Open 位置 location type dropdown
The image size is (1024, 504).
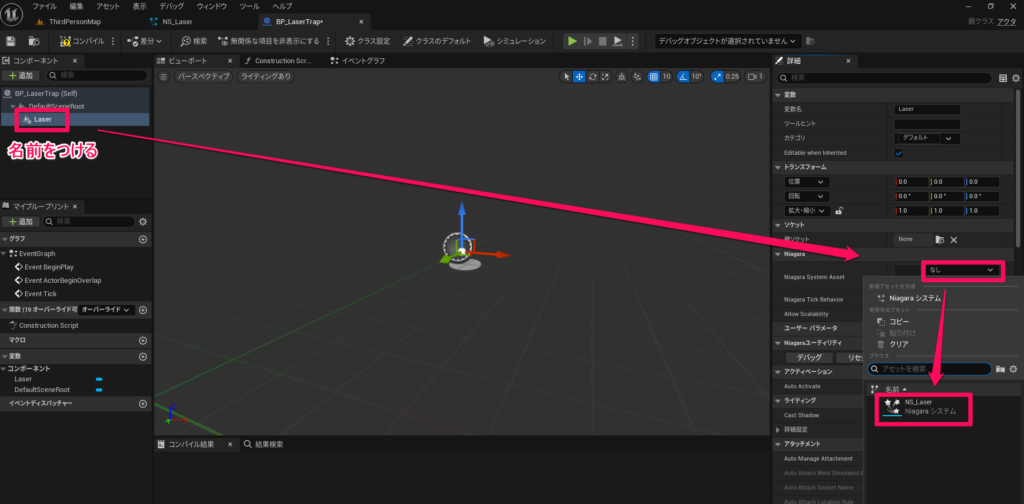click(x=807, y=181)
